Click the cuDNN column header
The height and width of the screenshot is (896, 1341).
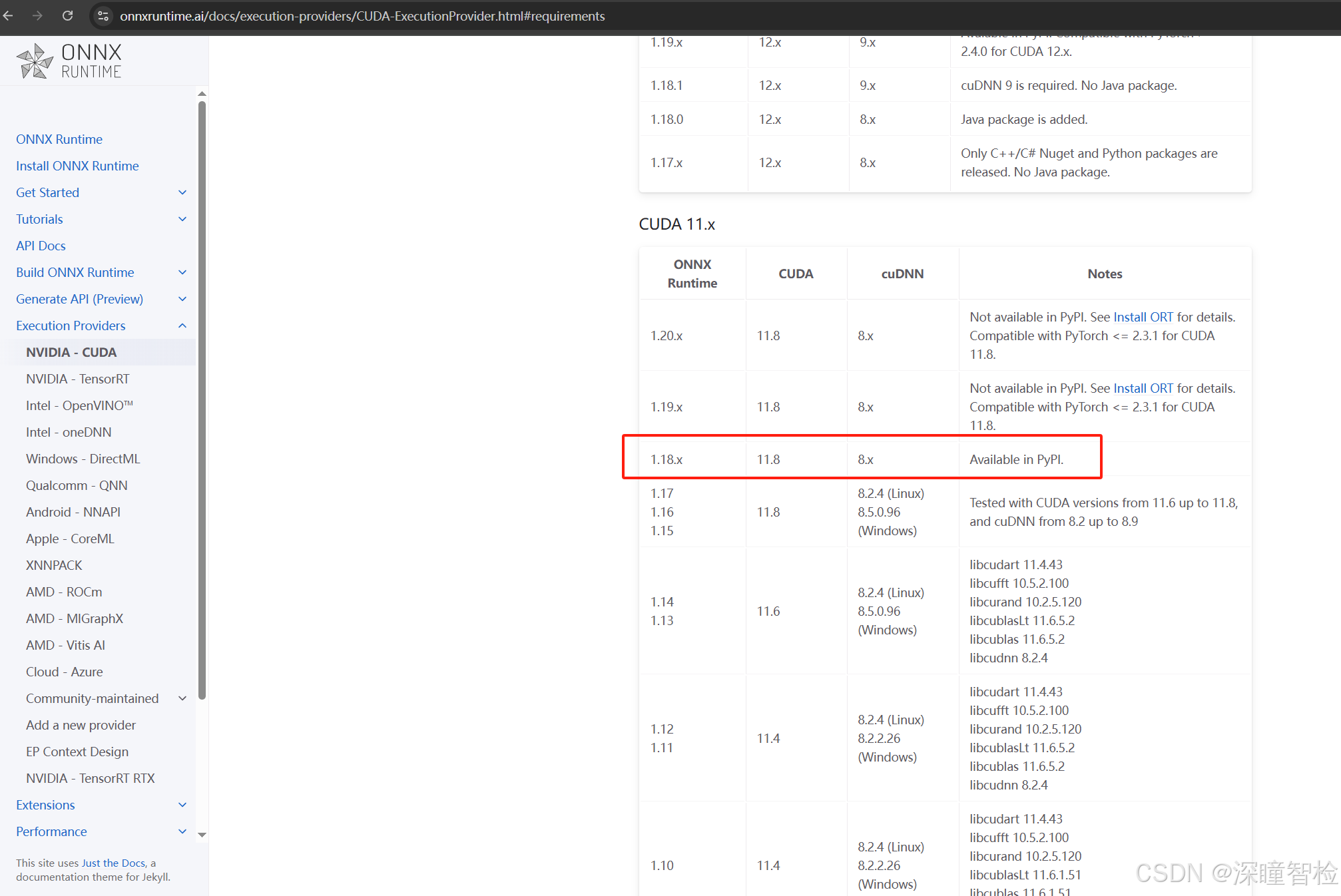click(x=902, y=274)
